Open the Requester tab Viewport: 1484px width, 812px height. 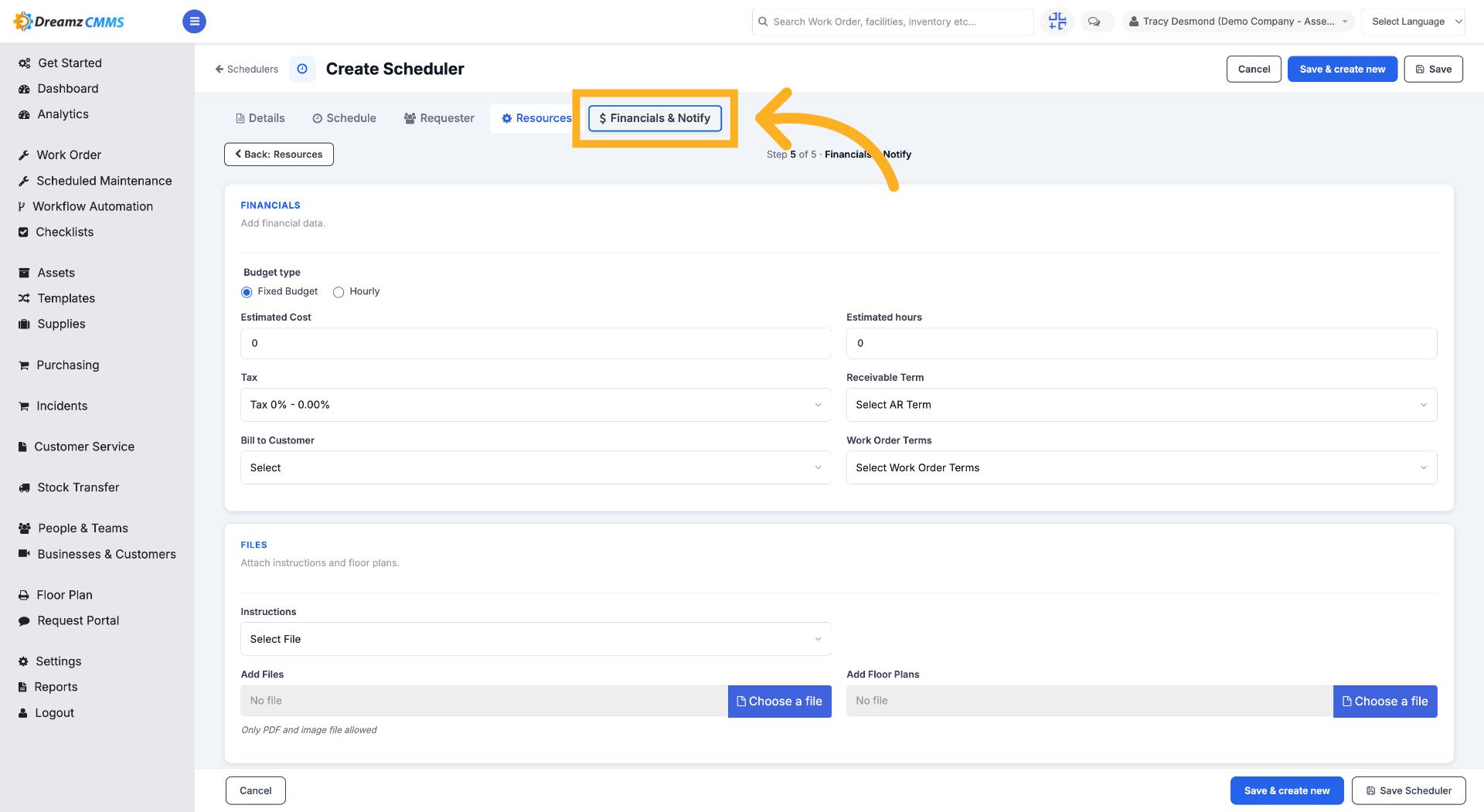tap(439, 118)
